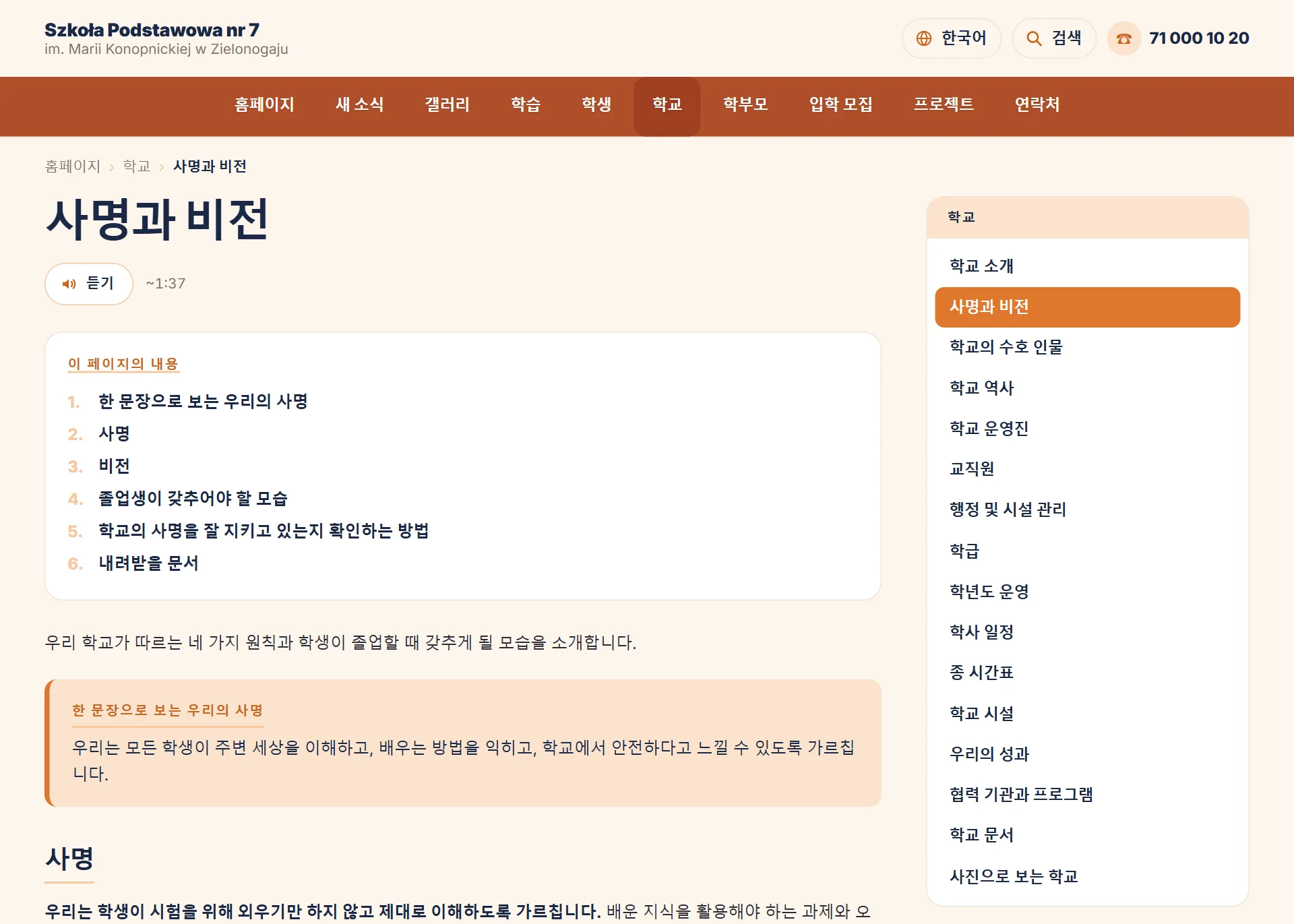Play audio with the 듣기 button
The image size is (1294, 924).
(x=88, y=284)
